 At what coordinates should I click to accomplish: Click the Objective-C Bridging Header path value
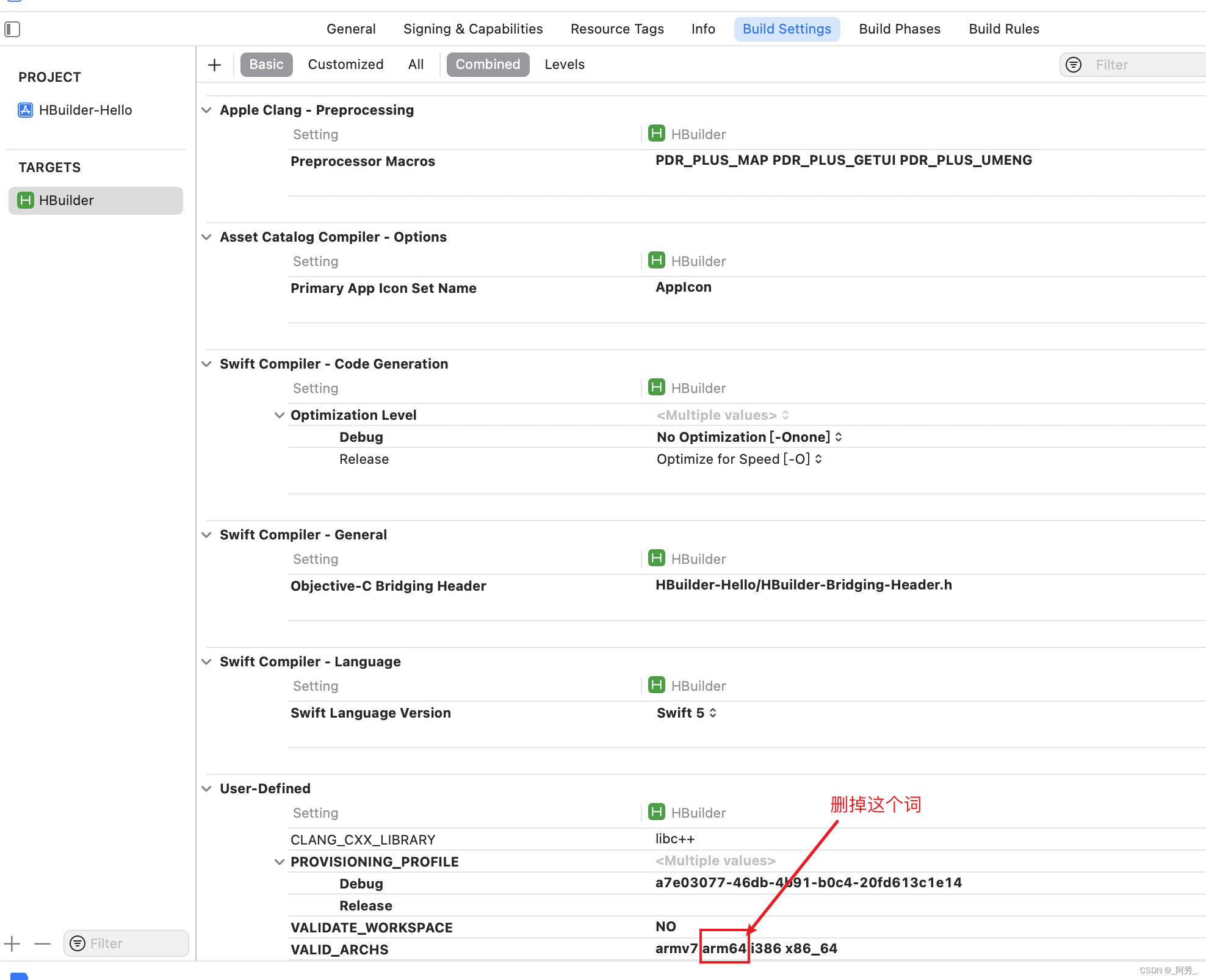coord(804,585)
